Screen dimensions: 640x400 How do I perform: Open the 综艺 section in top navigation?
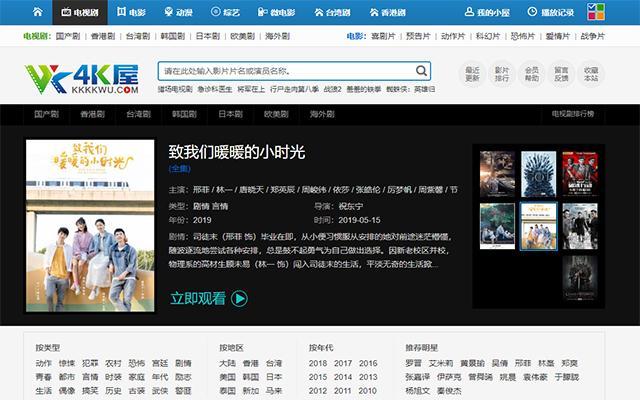click(225, 12)
